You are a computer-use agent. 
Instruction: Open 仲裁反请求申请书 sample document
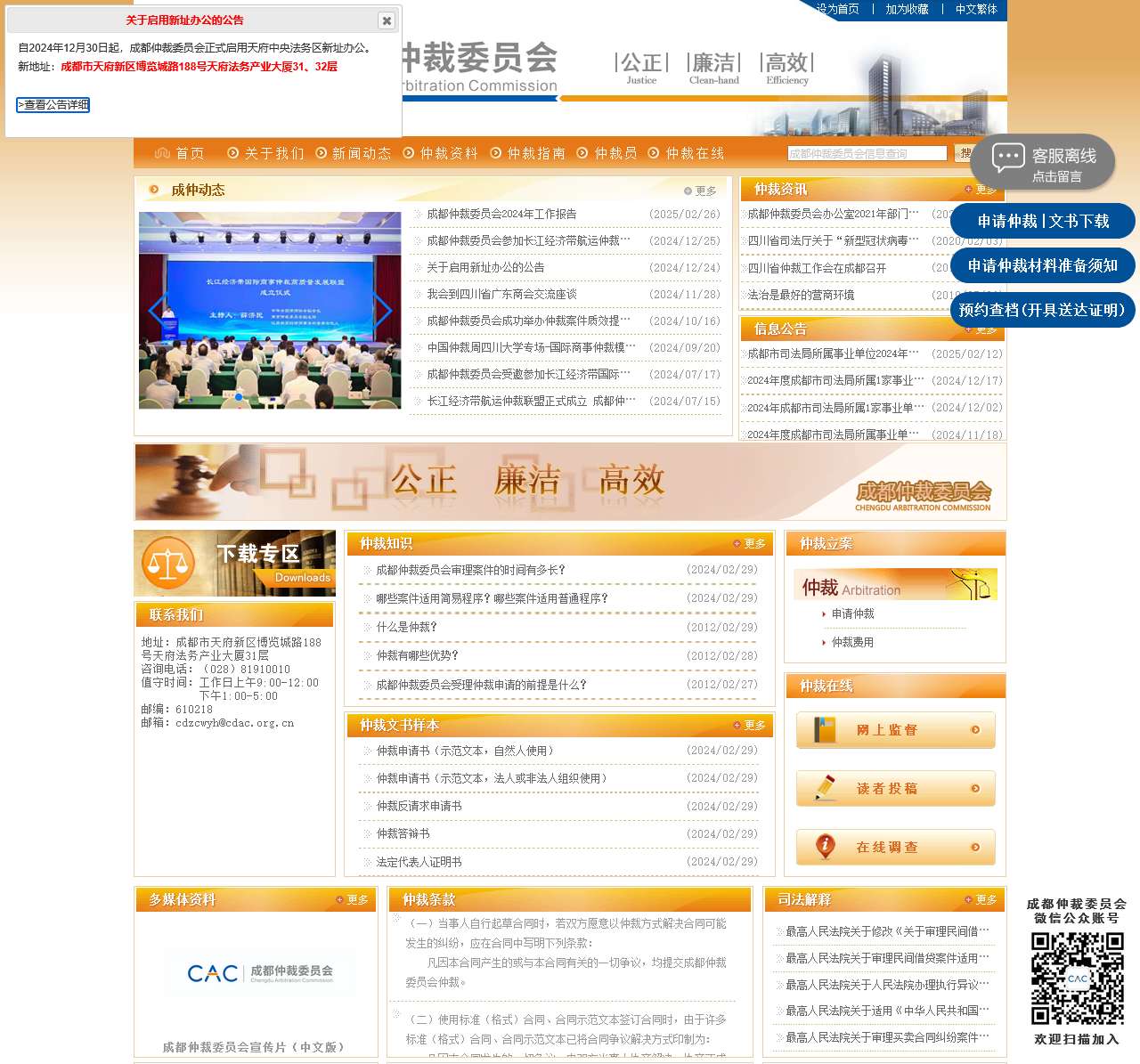(419, 806)
